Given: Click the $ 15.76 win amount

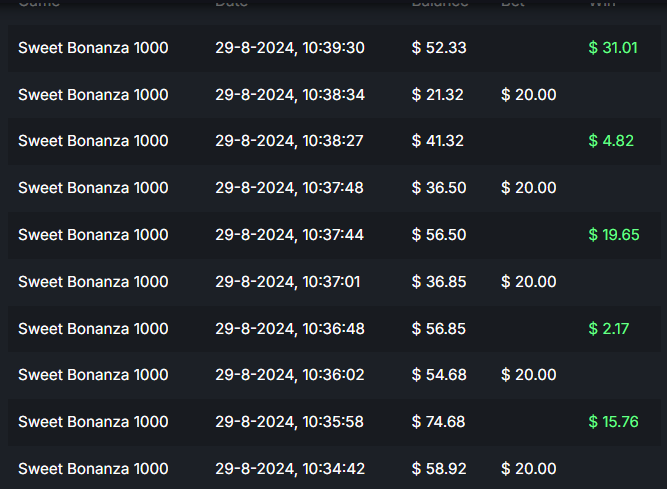Looking at the screenshot, I should pos(613,422).
